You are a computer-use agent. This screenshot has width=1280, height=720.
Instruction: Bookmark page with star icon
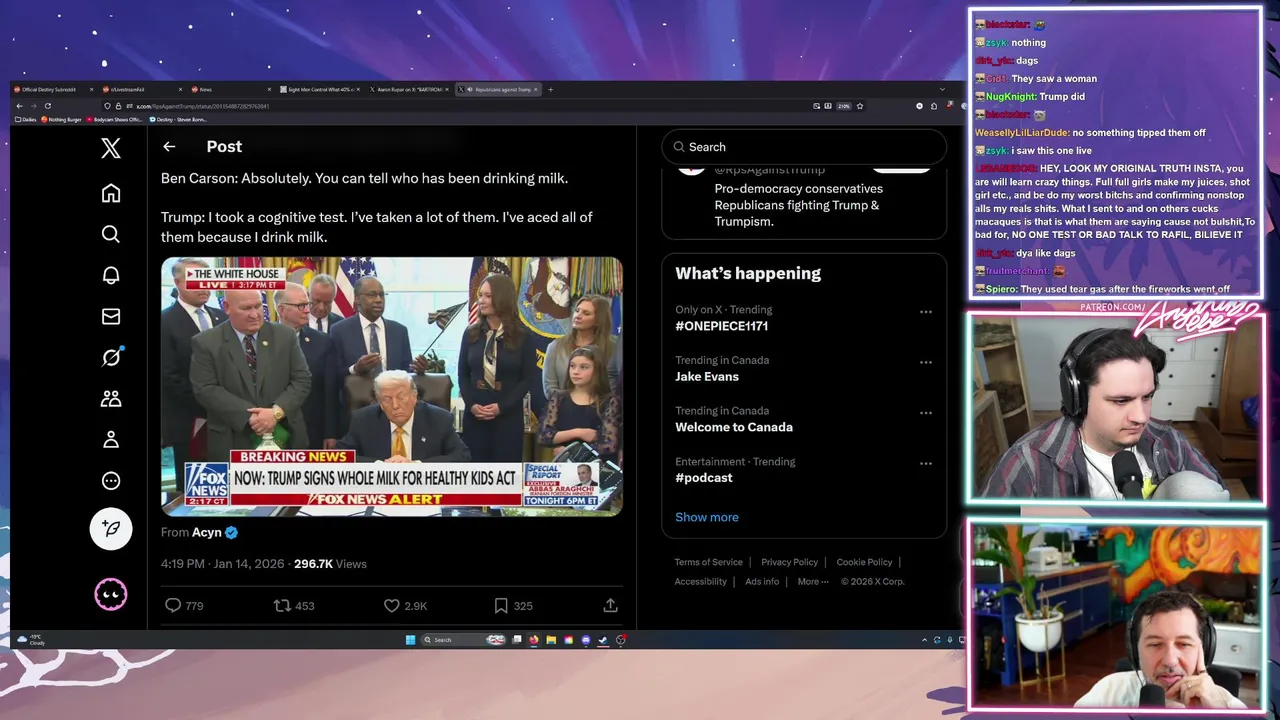coord(860,106)
